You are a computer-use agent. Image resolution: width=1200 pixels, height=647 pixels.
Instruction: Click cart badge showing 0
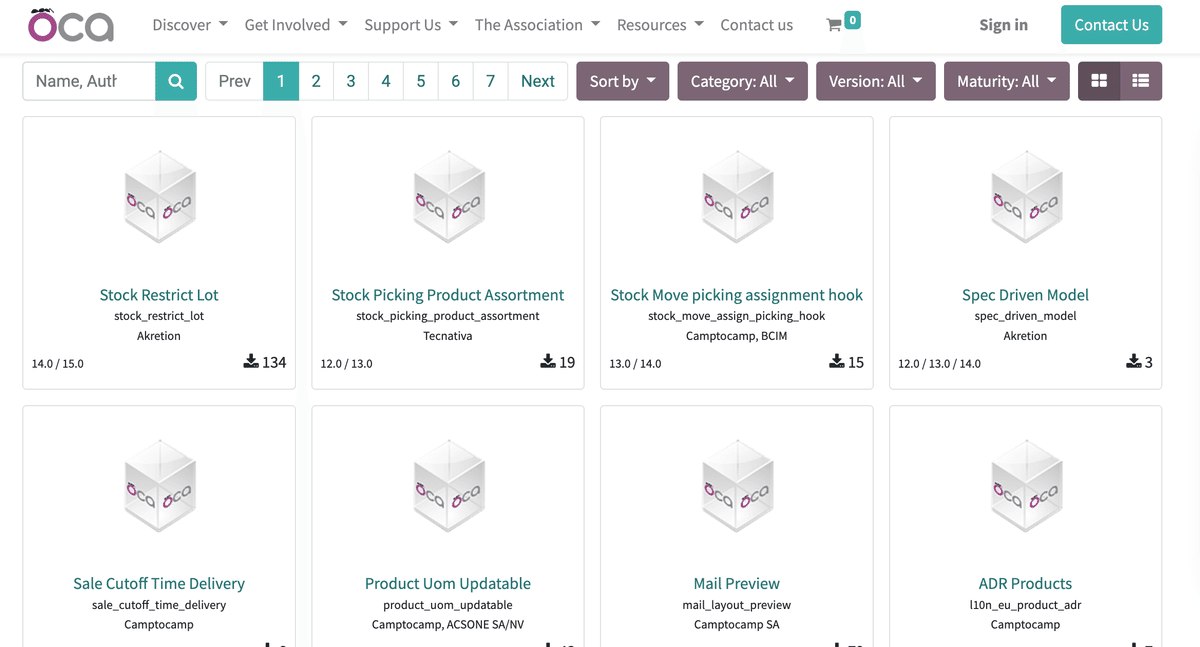852,19
